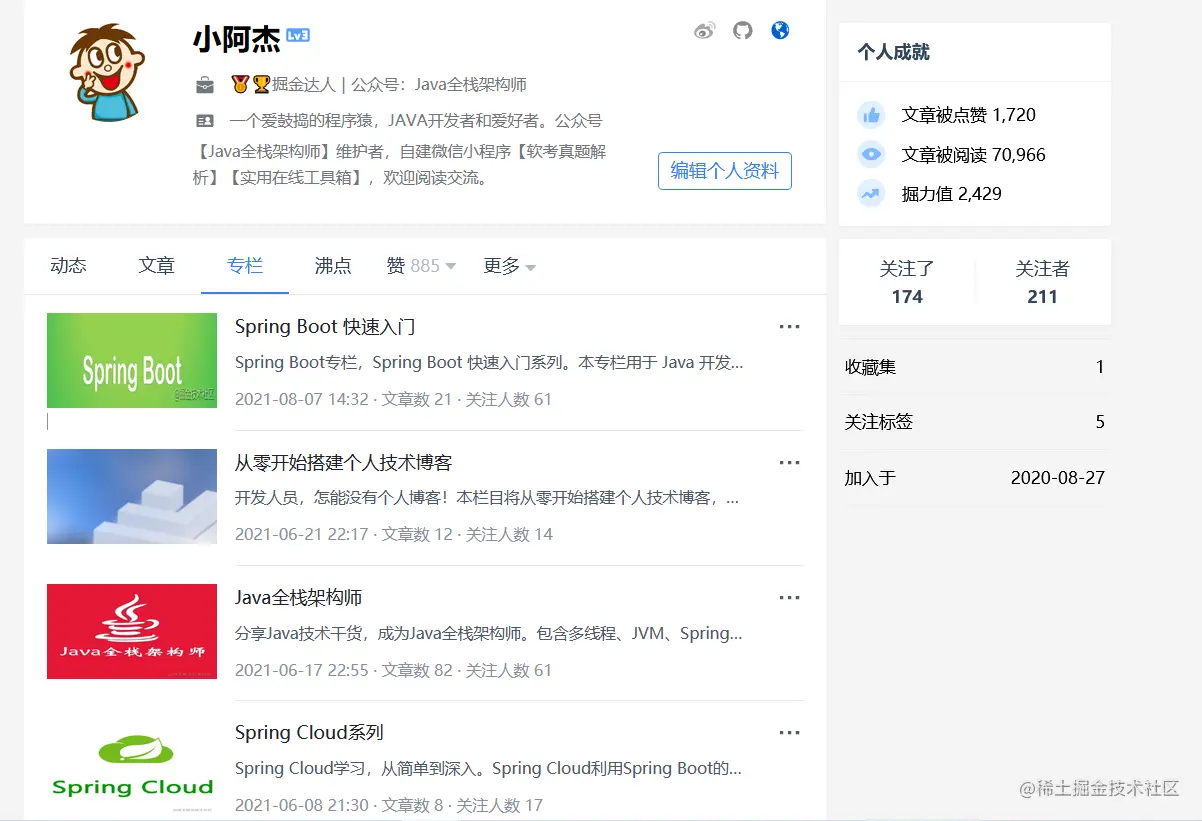Expand the 赞 885 dropdown
The image size is (1202, 821).
[x=421, y=266]
